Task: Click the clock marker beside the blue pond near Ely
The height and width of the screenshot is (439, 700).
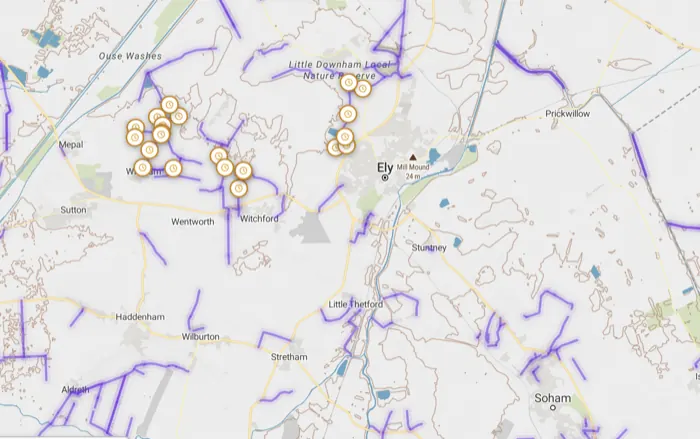Action: click(x=345, y=137)
